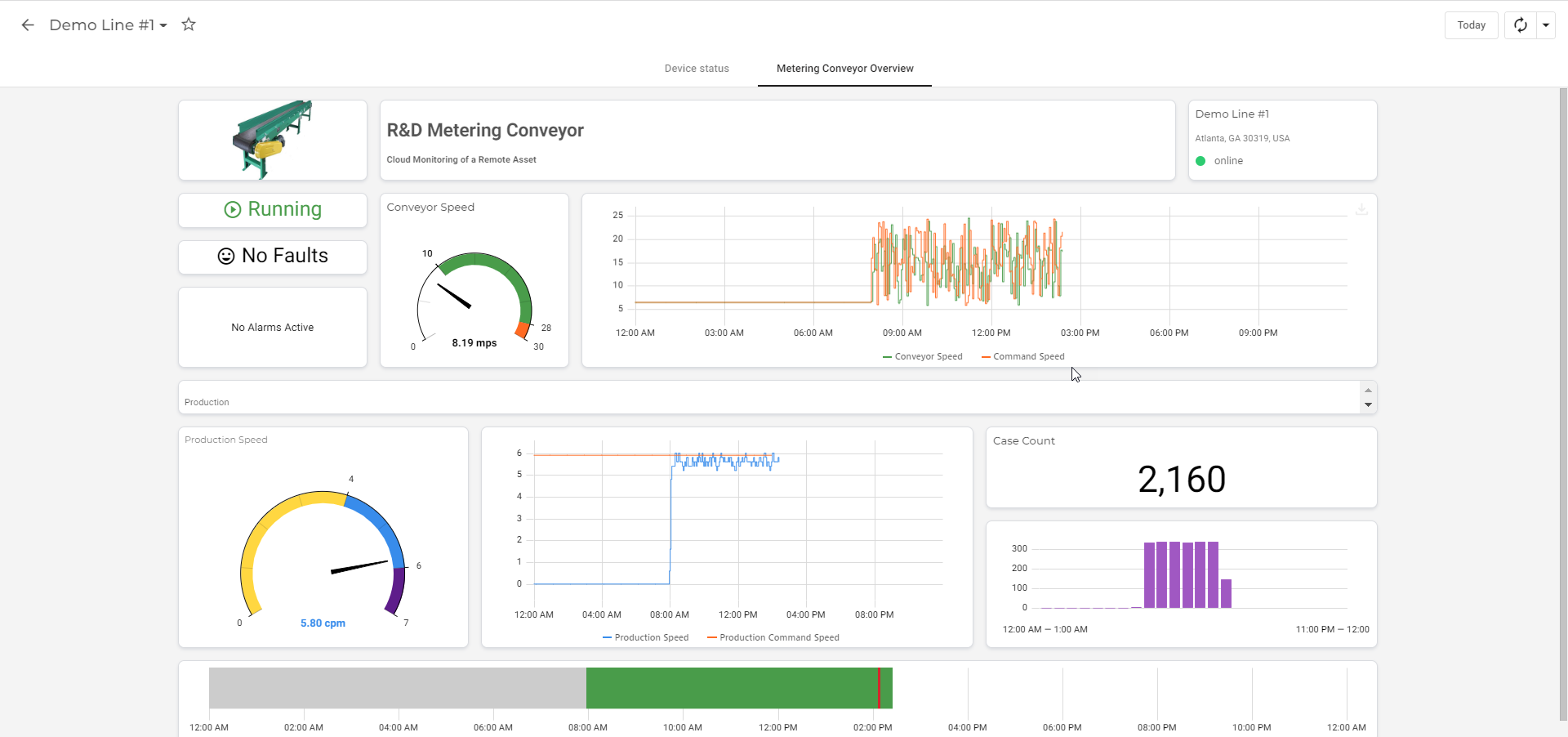1568x737 pixels.
Task: Click the Today date range button
Action: 1471,25
